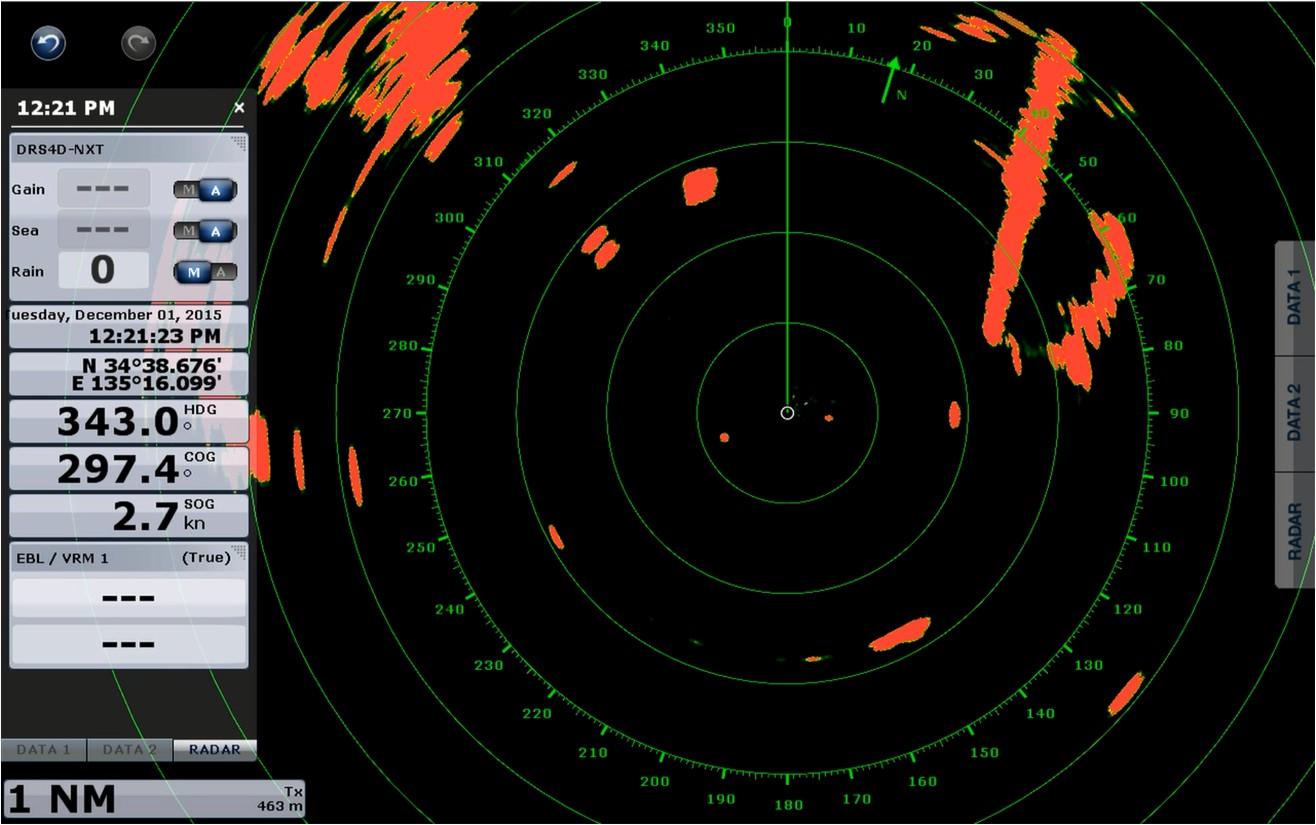Open the DRS4D-NXT panel corner grip
This screenshot has width=1316, height=825.
click(x=238, y=143)
